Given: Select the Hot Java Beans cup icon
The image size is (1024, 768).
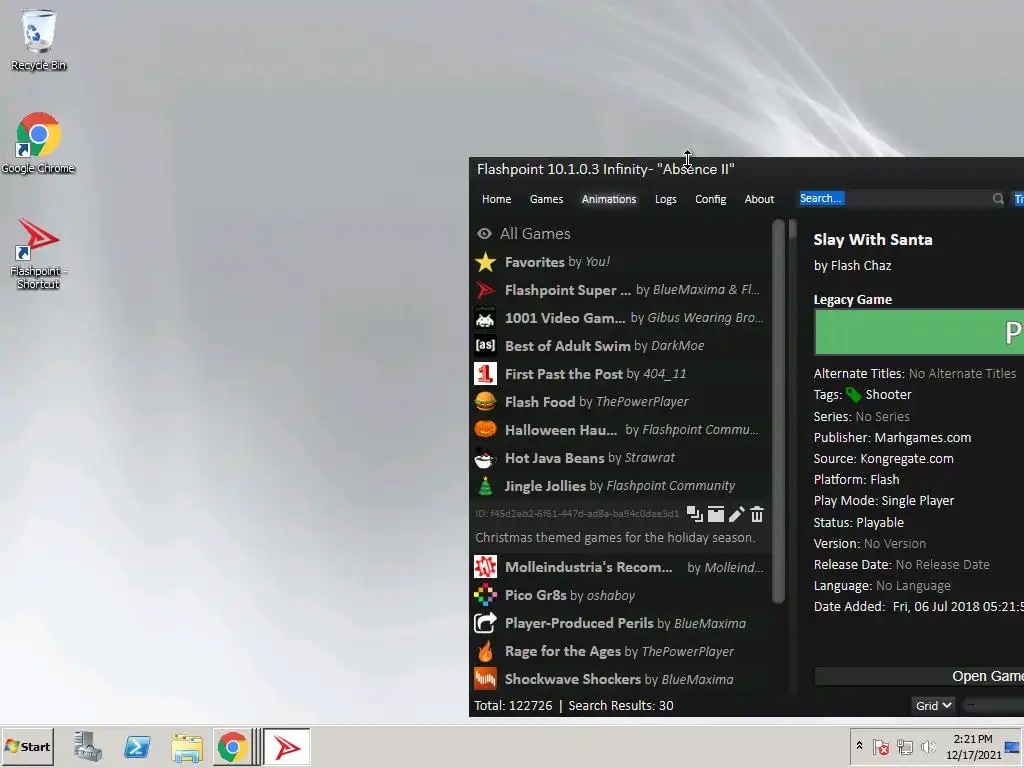Looking at the screenshot, I should click(x=485, y=458).
